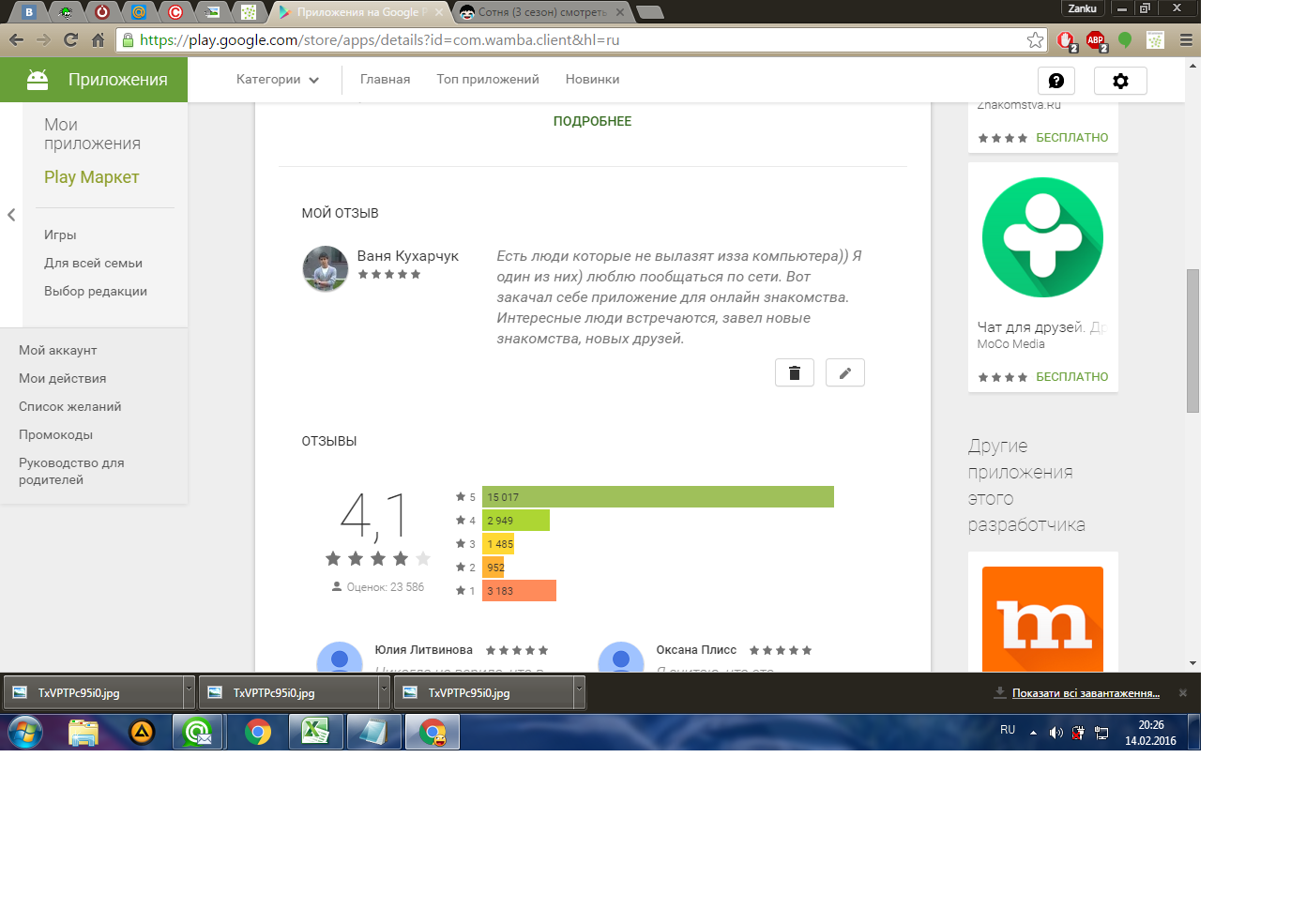
Task: Open Руководство для родителей
Action: point(71,471)
